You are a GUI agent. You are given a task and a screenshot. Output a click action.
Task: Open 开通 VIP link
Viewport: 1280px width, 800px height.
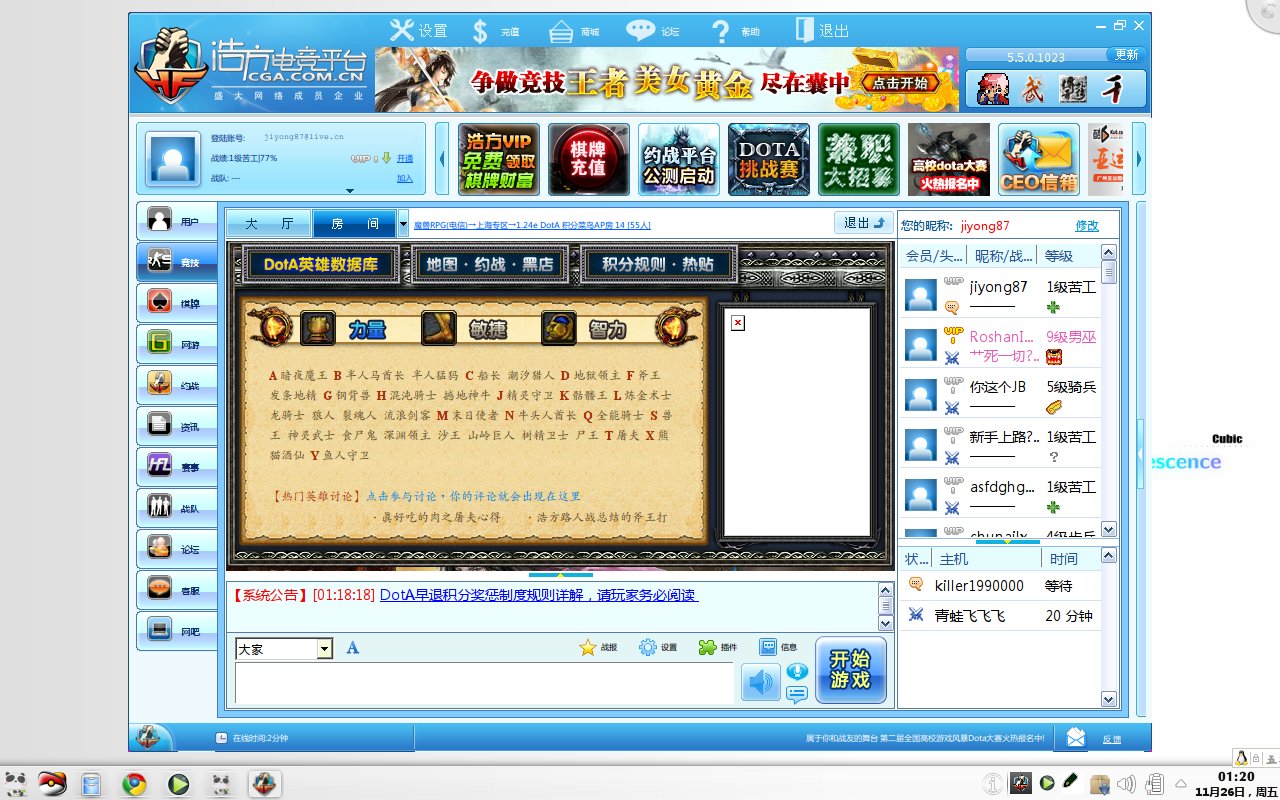[x=405, y=159]
